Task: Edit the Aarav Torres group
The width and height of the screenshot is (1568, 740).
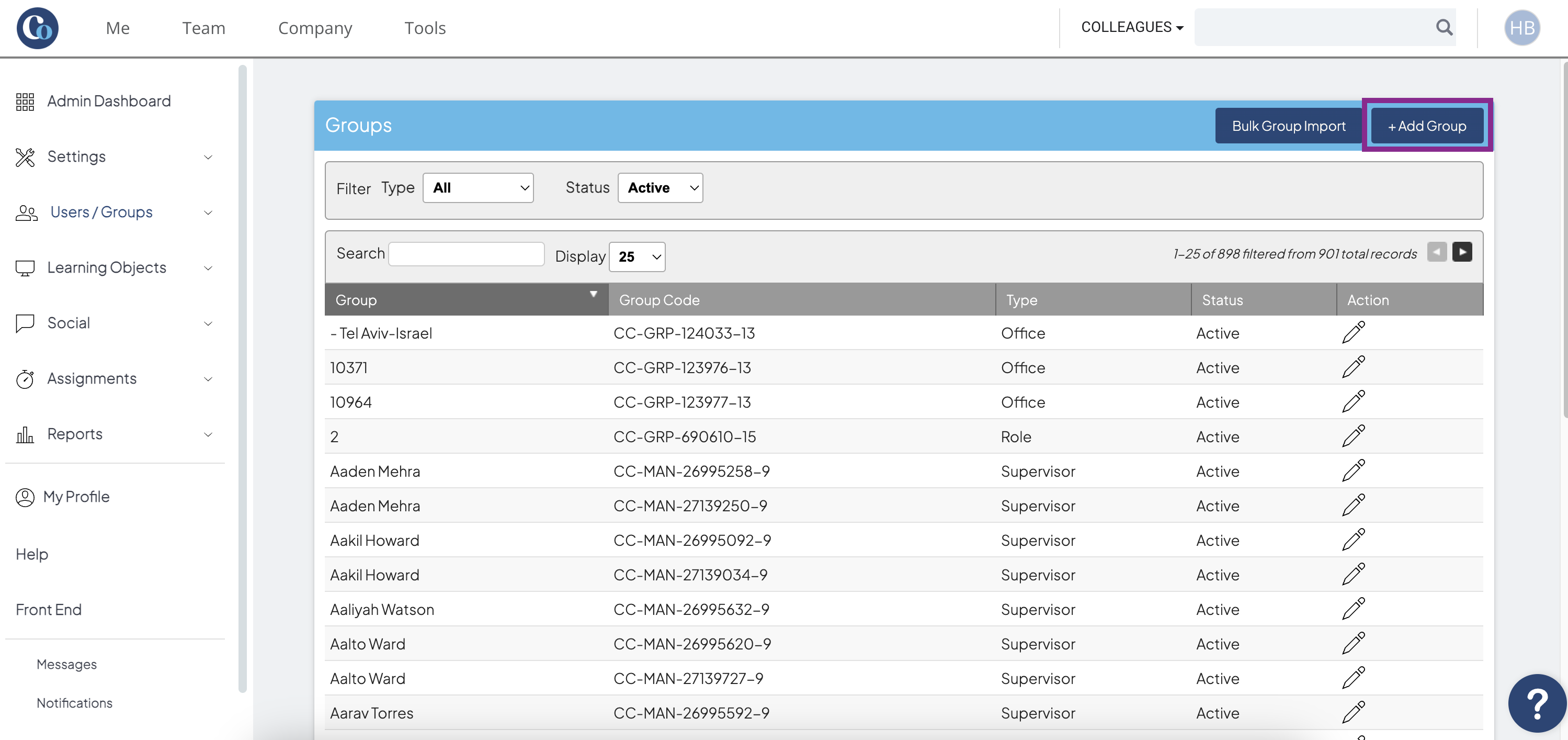Action: pos(1353,713)
